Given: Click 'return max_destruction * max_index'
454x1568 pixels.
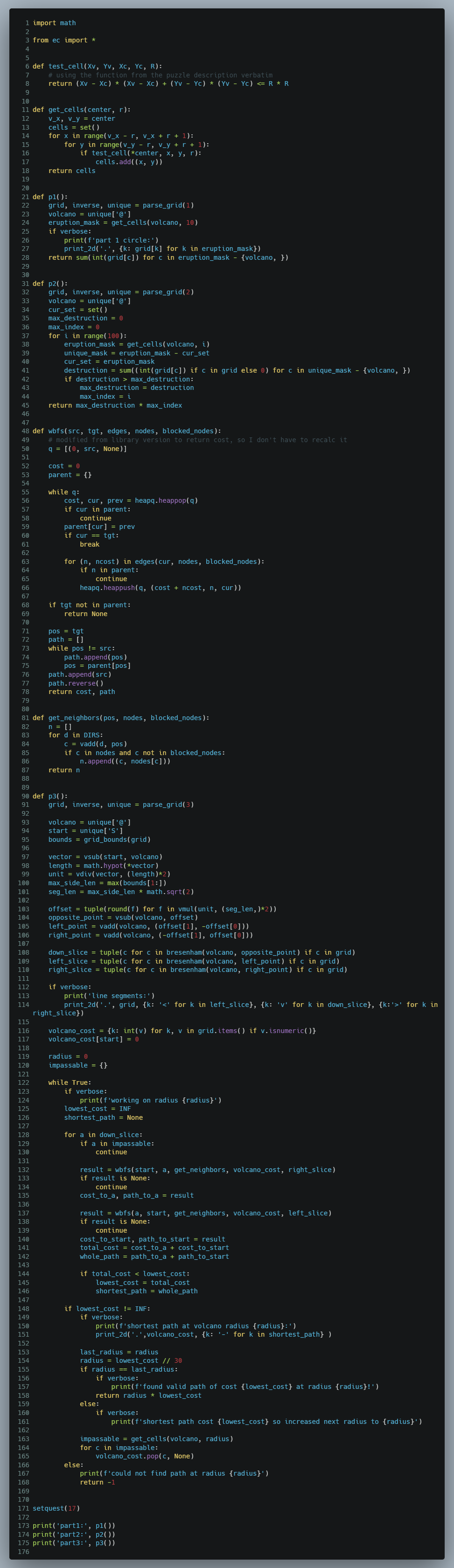Looking at the screenshot, I should tap(115, 405).
